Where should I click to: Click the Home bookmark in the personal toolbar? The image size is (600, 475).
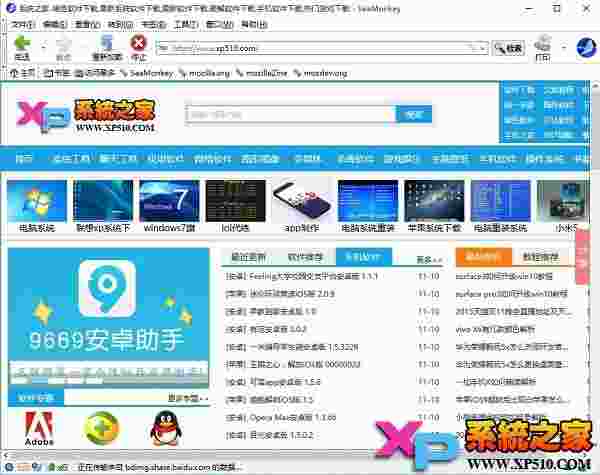point(23,73)
